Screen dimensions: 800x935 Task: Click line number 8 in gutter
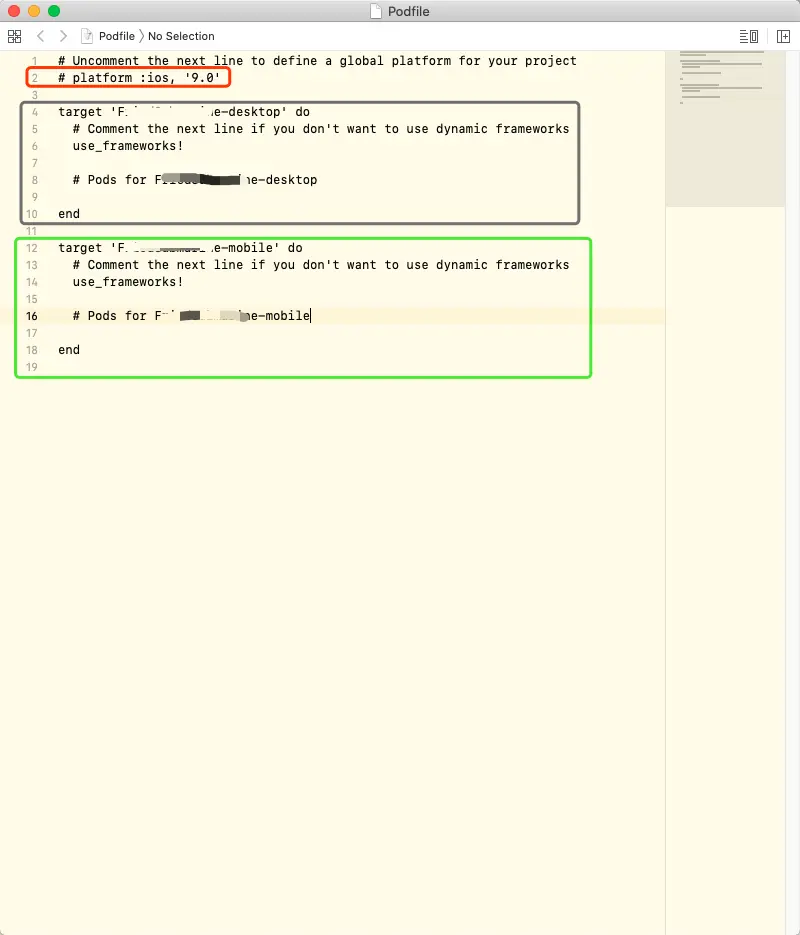pos(35,180)
